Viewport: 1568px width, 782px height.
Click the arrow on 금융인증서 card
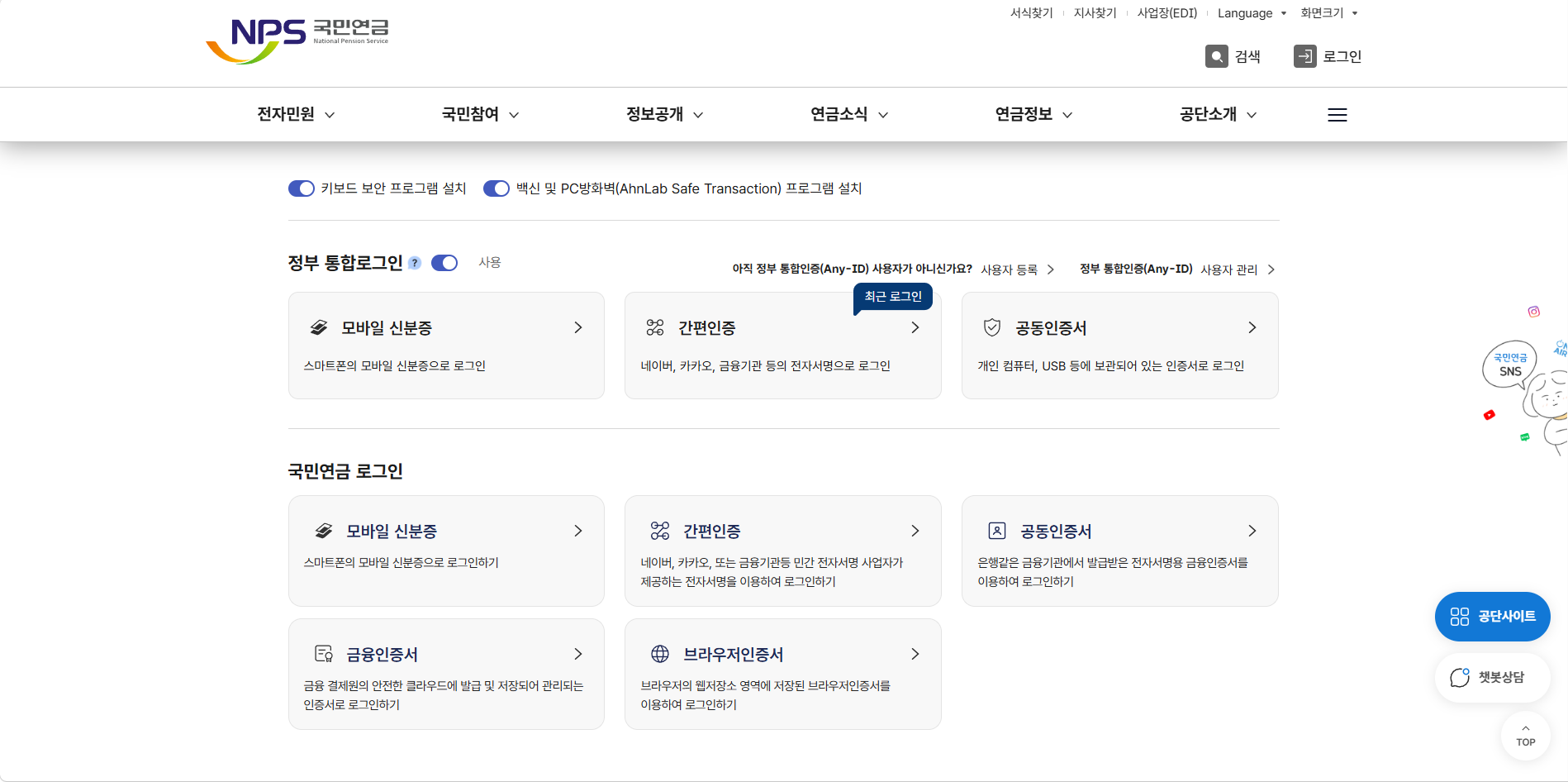pos(578,654)
